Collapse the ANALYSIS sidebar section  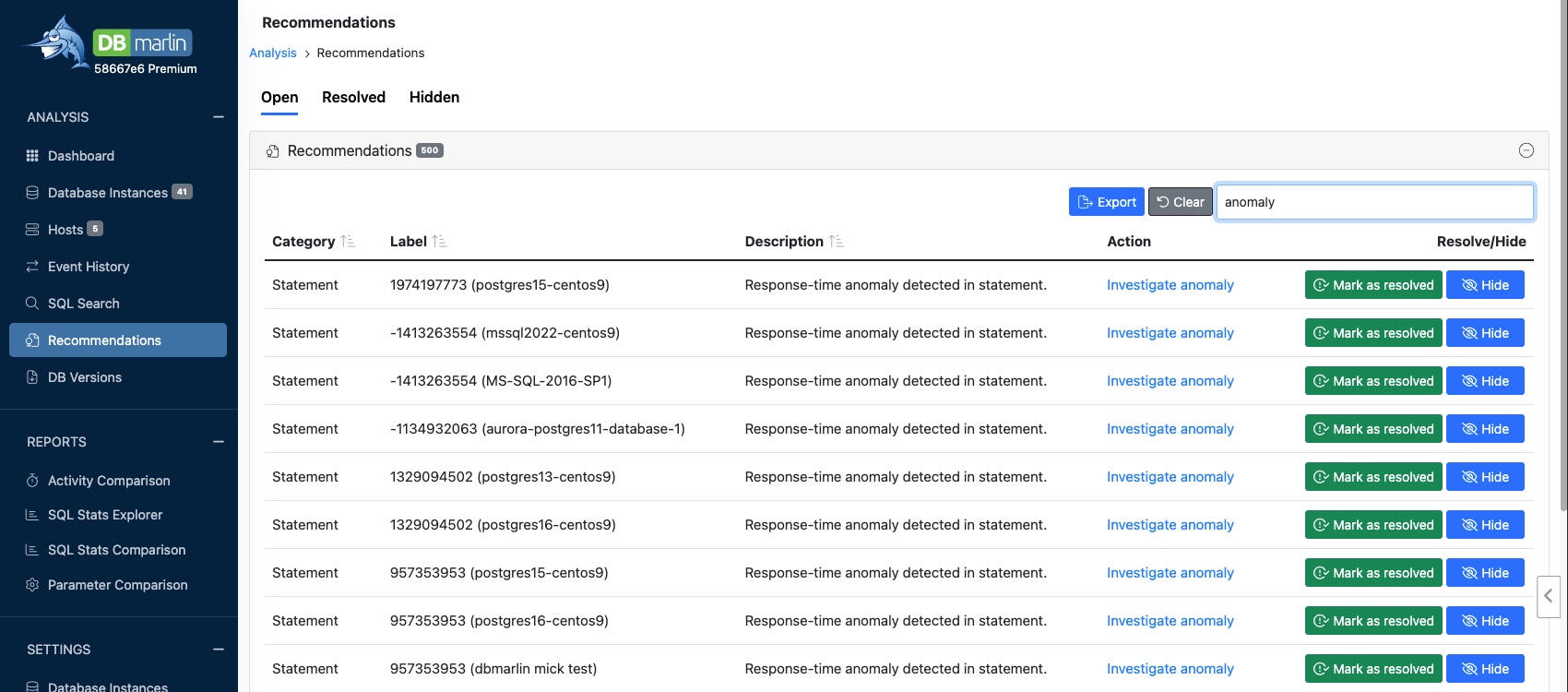pyautogui.click(x=219, y=117)
